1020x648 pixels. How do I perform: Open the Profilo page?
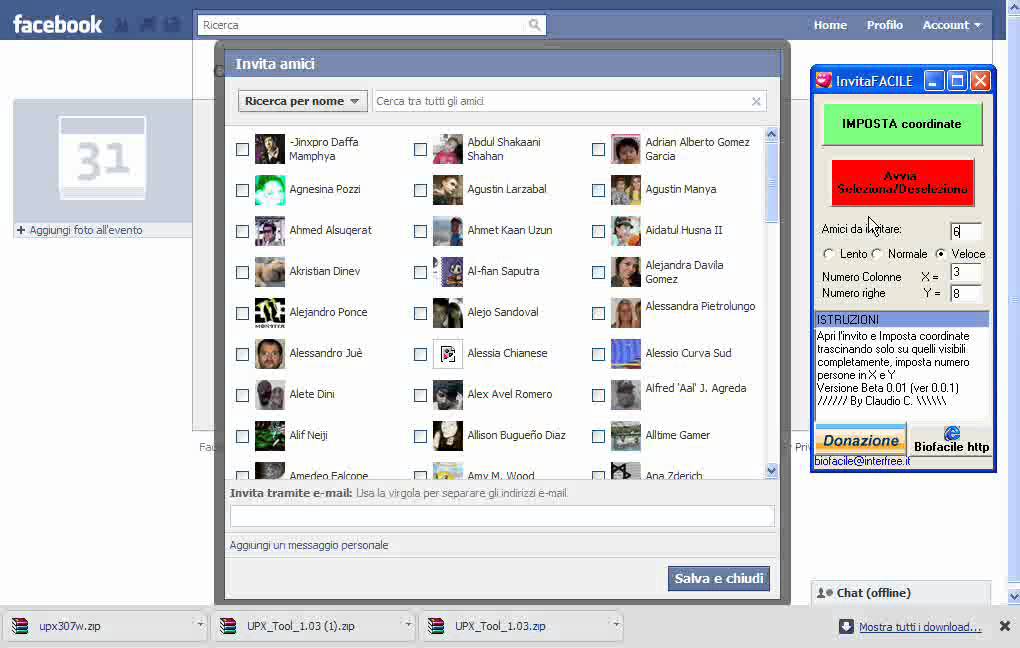coord(884,25)
